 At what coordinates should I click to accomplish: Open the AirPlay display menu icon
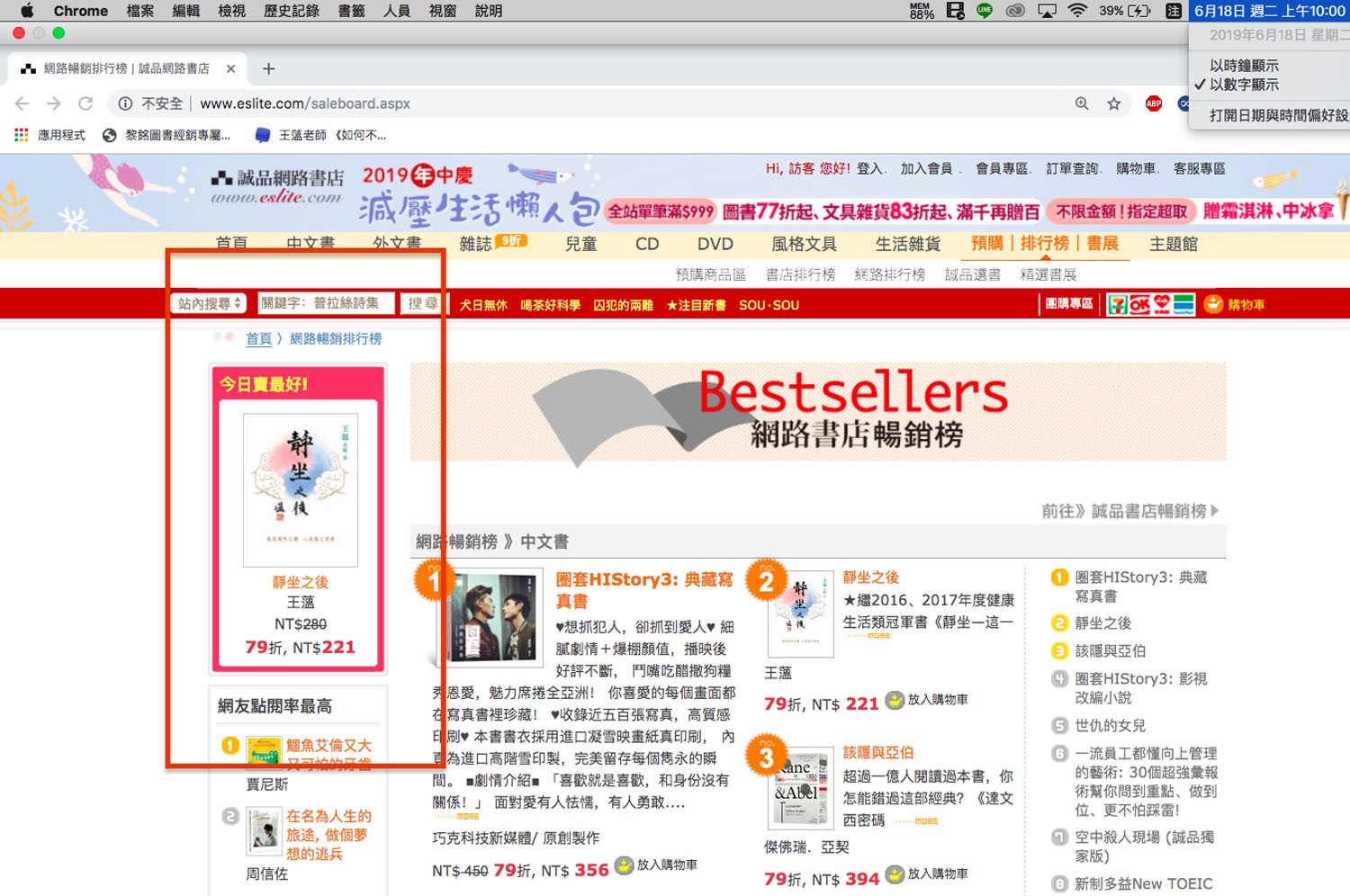pyautogui.click(x=1047, y=11)
